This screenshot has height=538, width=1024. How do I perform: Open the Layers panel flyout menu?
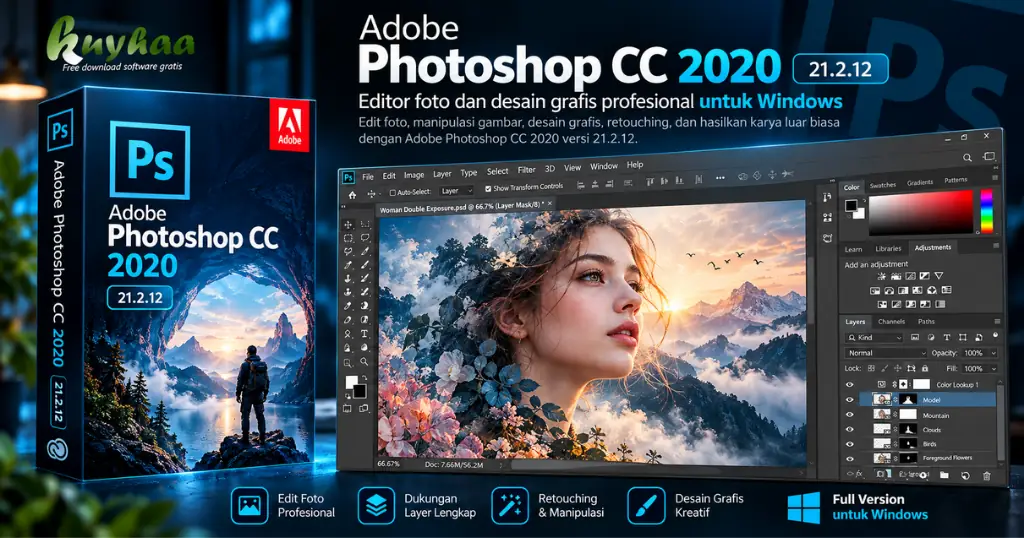[997, 321]
